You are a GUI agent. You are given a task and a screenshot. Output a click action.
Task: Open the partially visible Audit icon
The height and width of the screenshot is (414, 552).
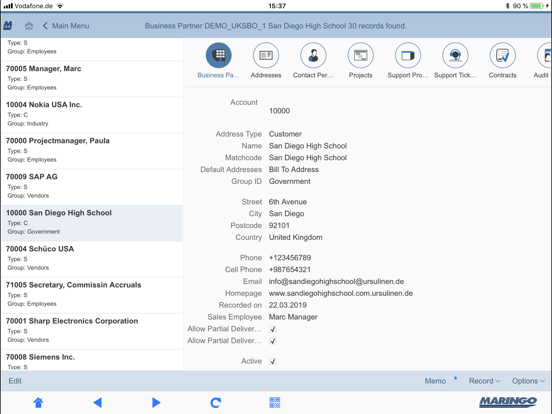coord(544,55)
